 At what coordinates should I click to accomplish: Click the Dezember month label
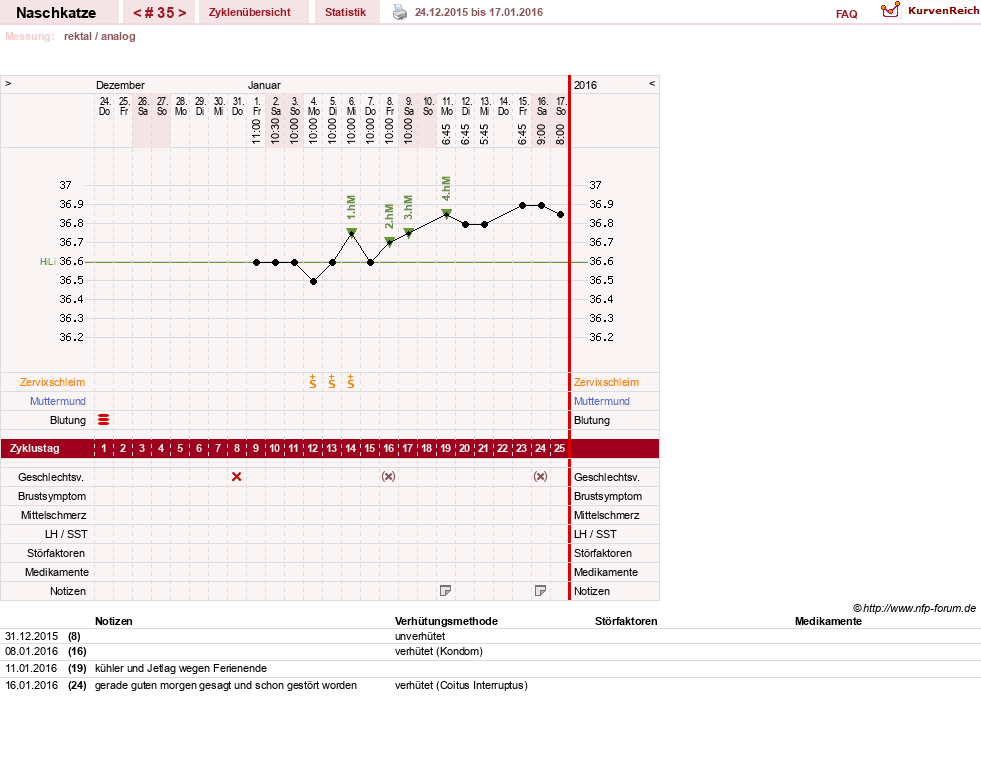(120, 85)
